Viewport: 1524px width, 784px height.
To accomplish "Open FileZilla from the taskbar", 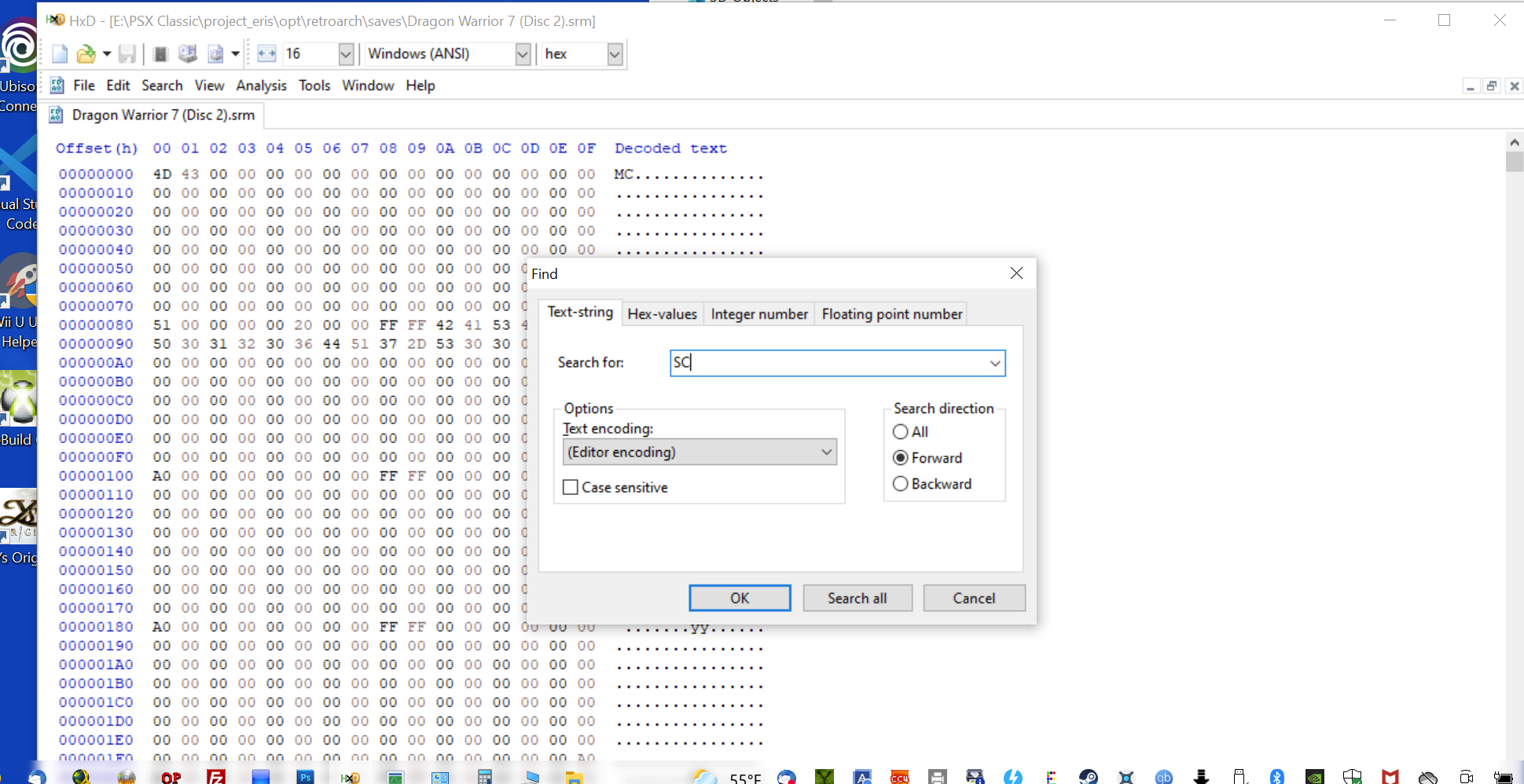I will coord(216,777).
